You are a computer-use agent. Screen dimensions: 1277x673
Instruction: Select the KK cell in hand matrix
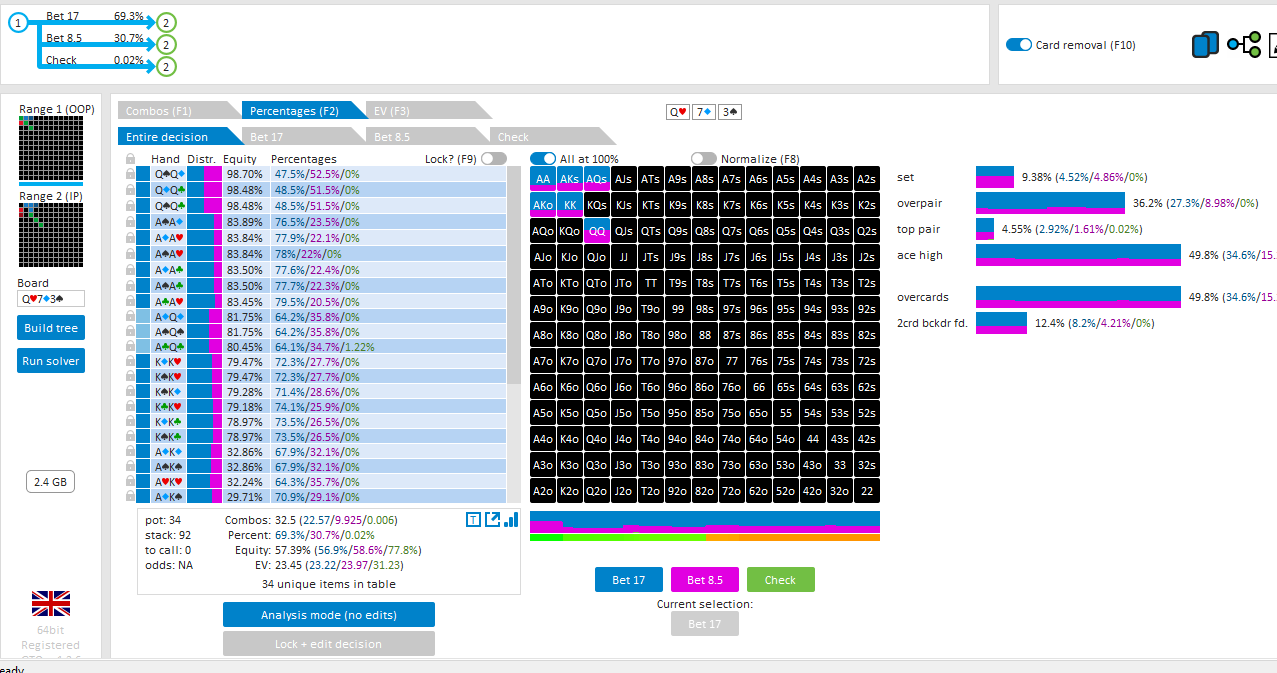coord(570,205)
